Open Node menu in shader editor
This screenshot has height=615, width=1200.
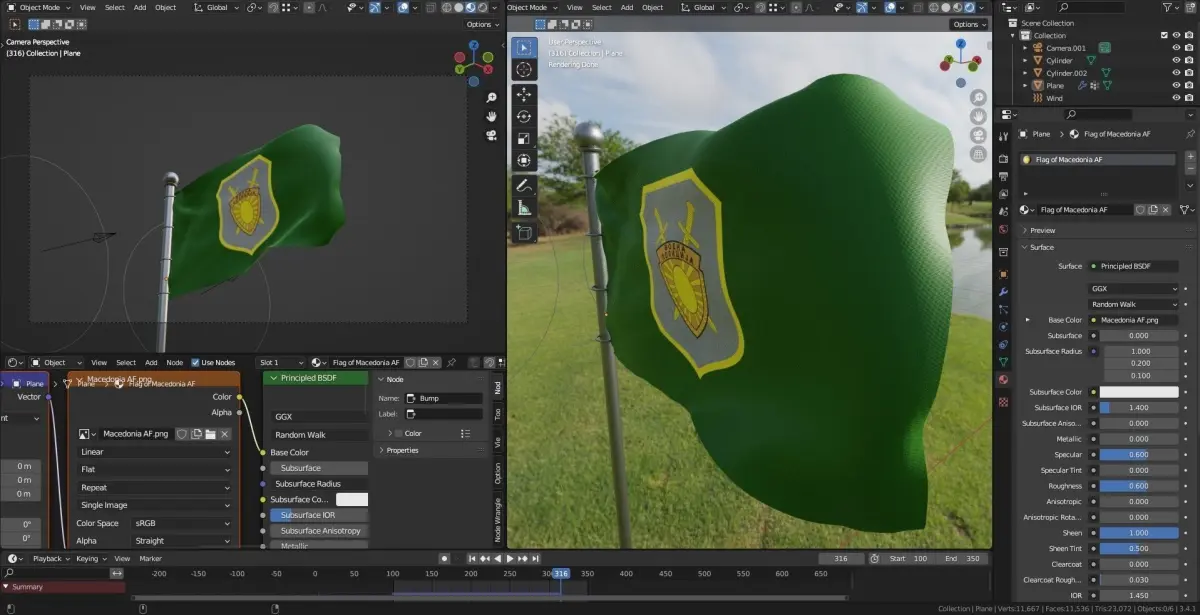coord(174,362)
